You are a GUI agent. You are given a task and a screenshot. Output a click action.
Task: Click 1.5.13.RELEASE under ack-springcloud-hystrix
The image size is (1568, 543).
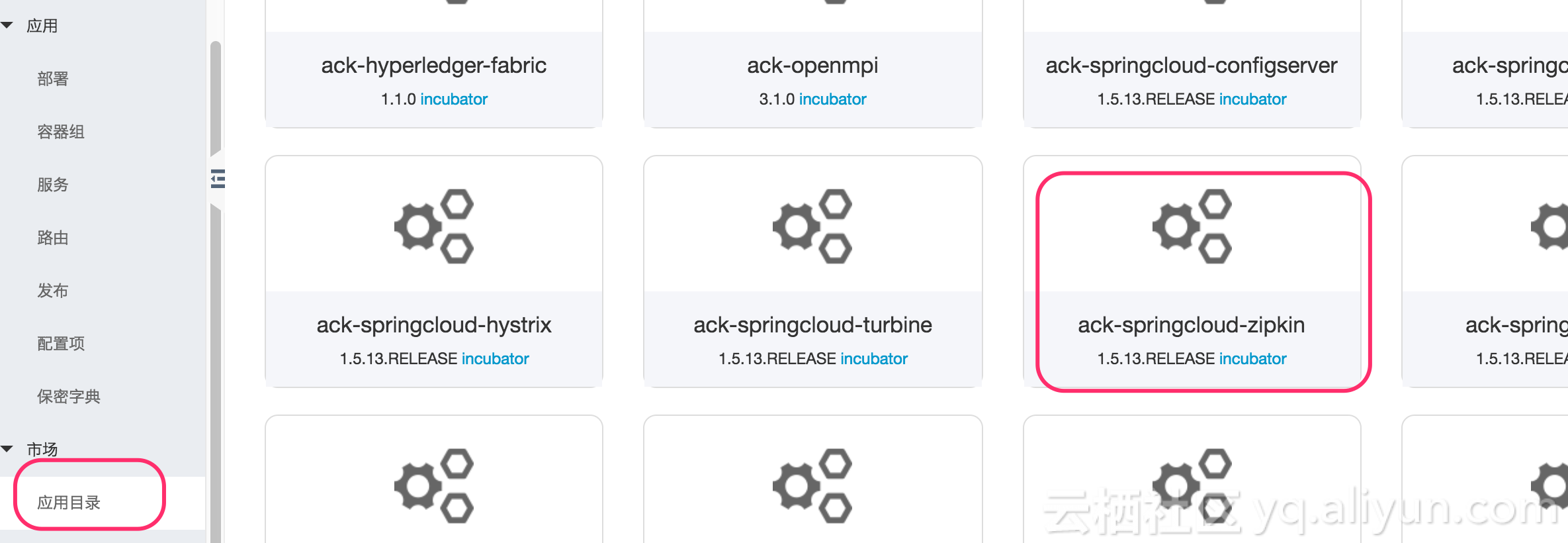point(398,359)
